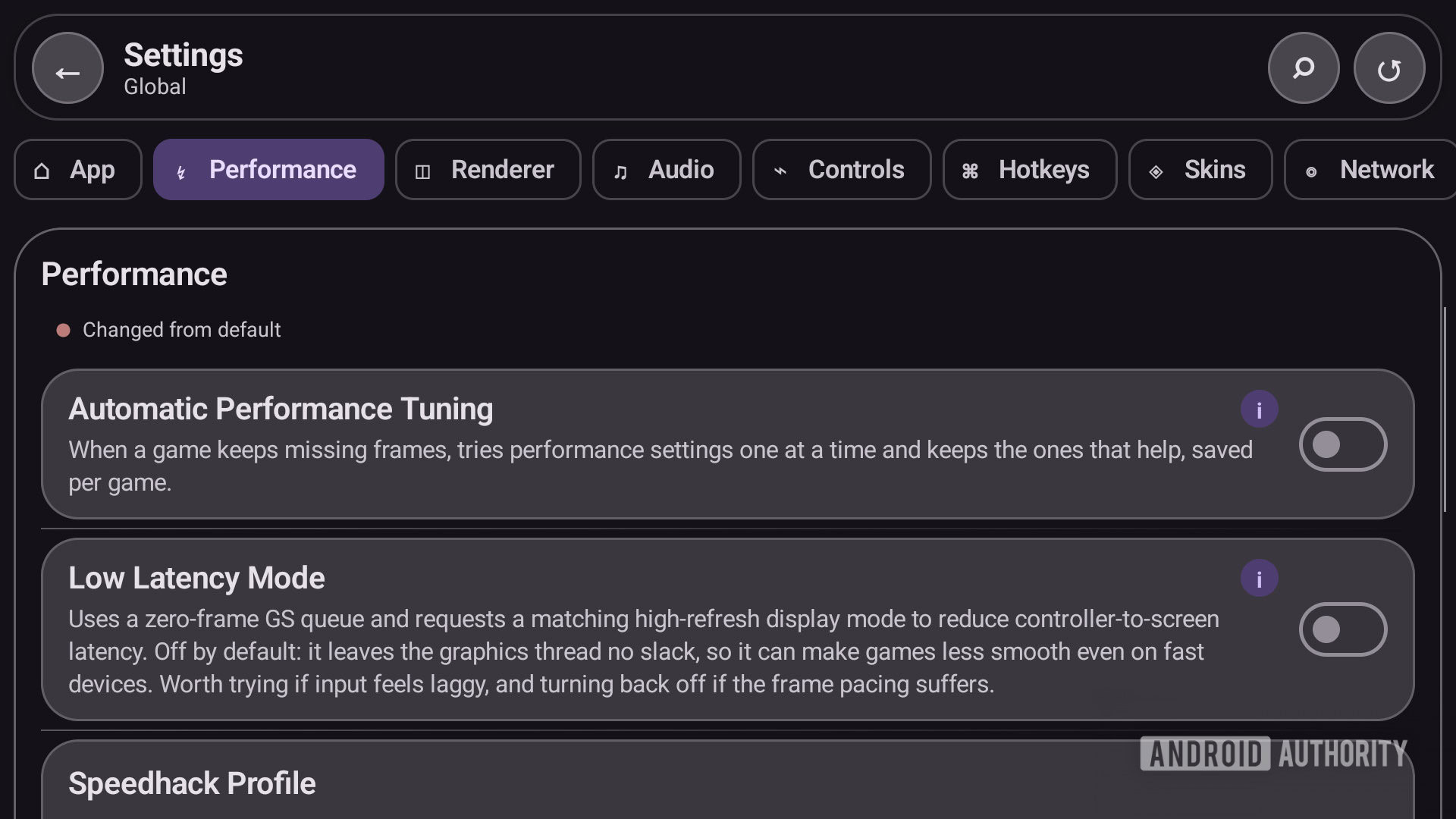Screen dimensions: 1456x819
Task: Click the Automatic Performance Tuning title
Action: [x=281, y=409]
